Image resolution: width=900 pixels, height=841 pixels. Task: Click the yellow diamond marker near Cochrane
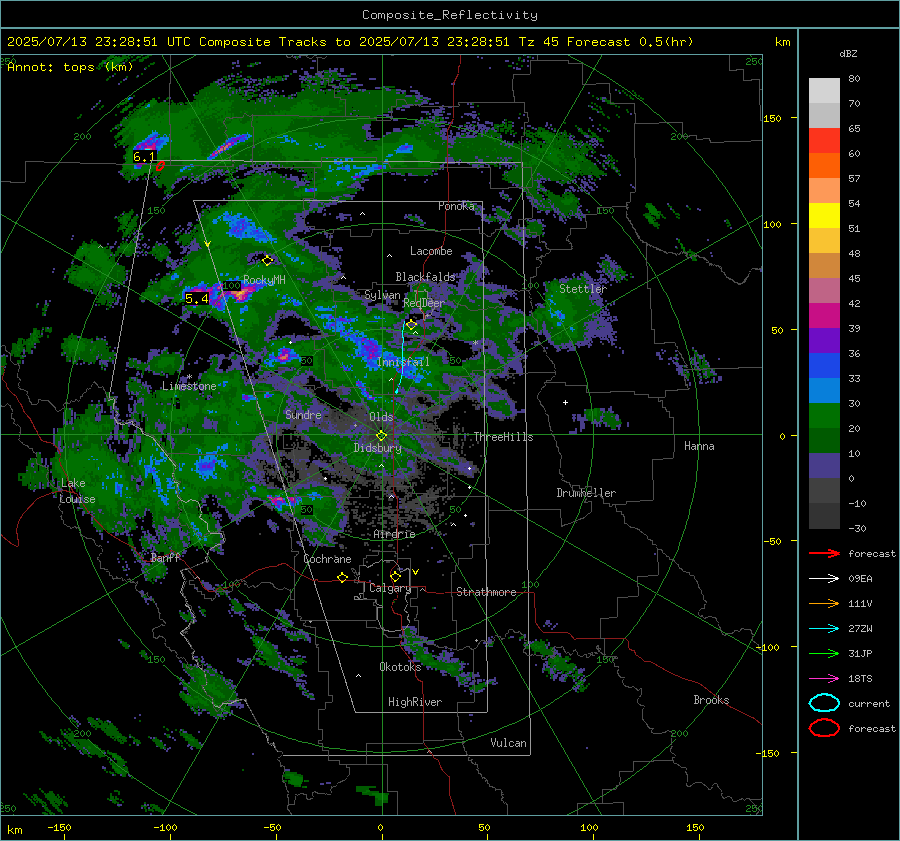[342, 577]
